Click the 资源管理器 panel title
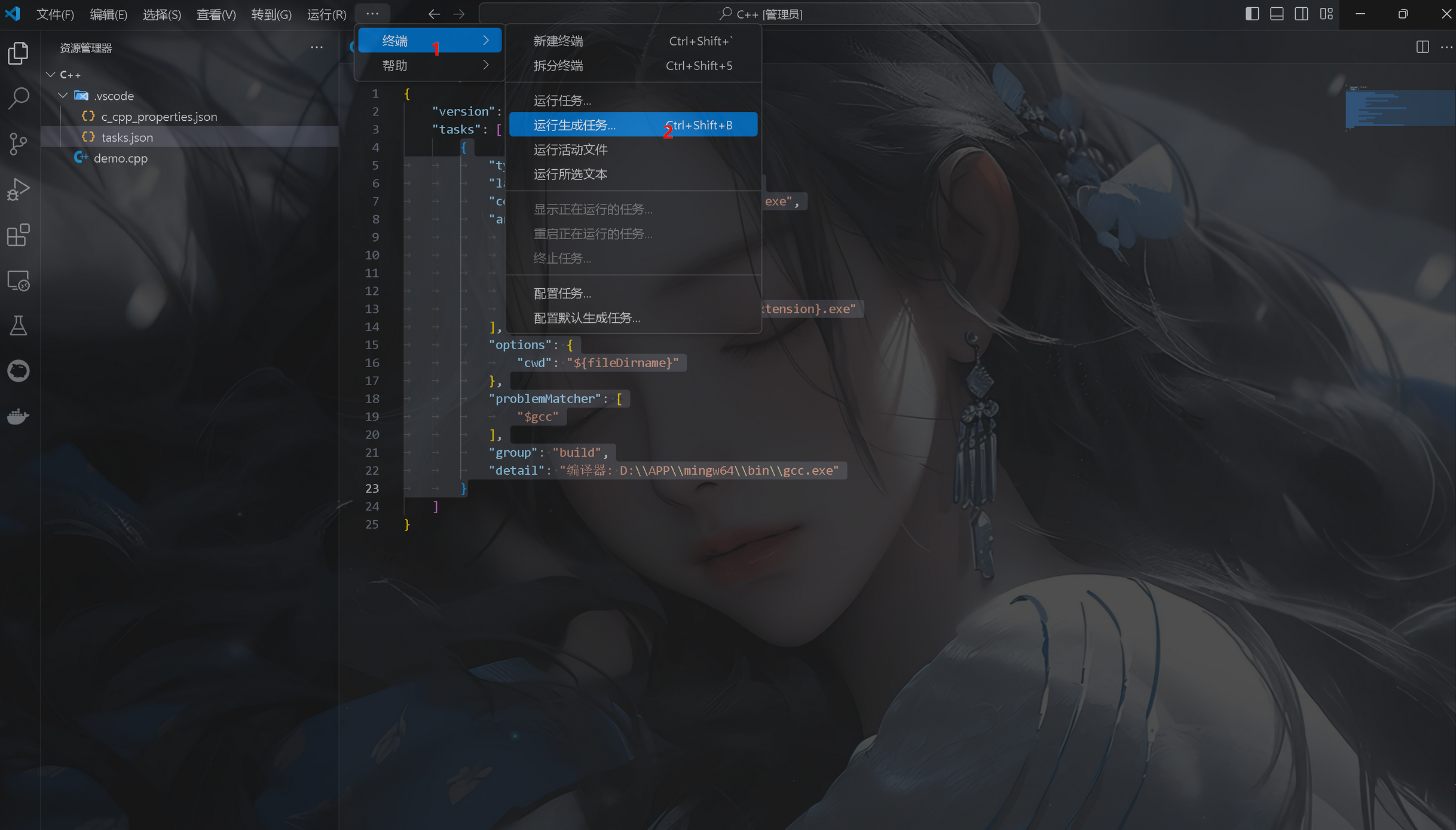 [85, 48]
